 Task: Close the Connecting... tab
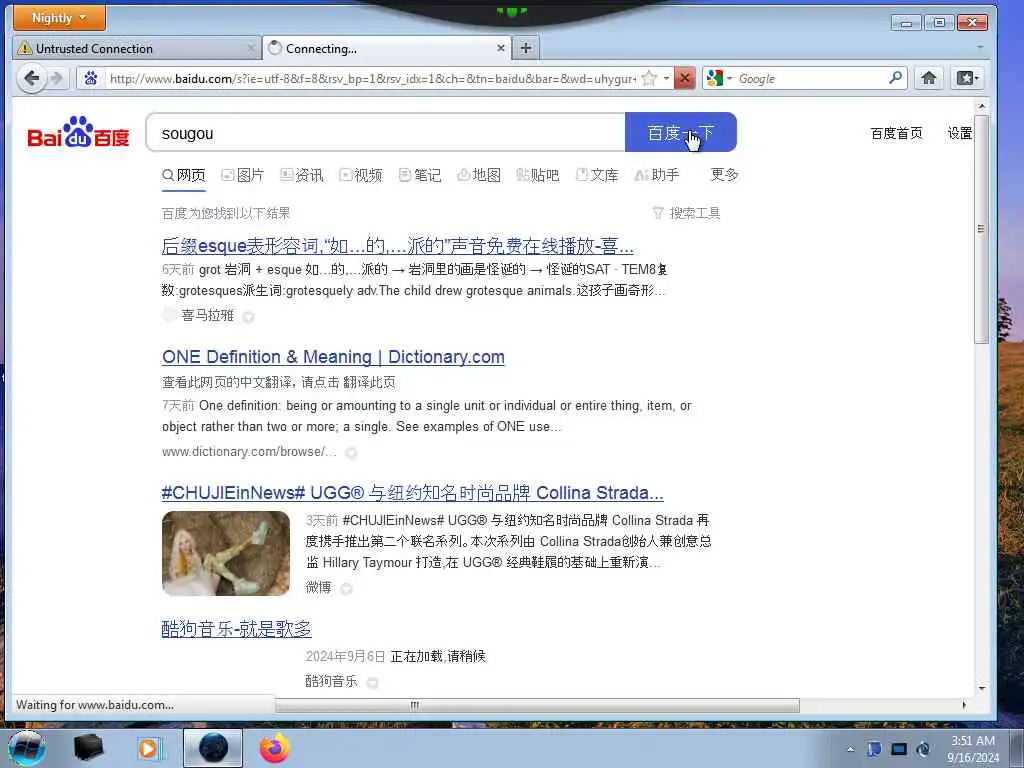pos(500,48)
